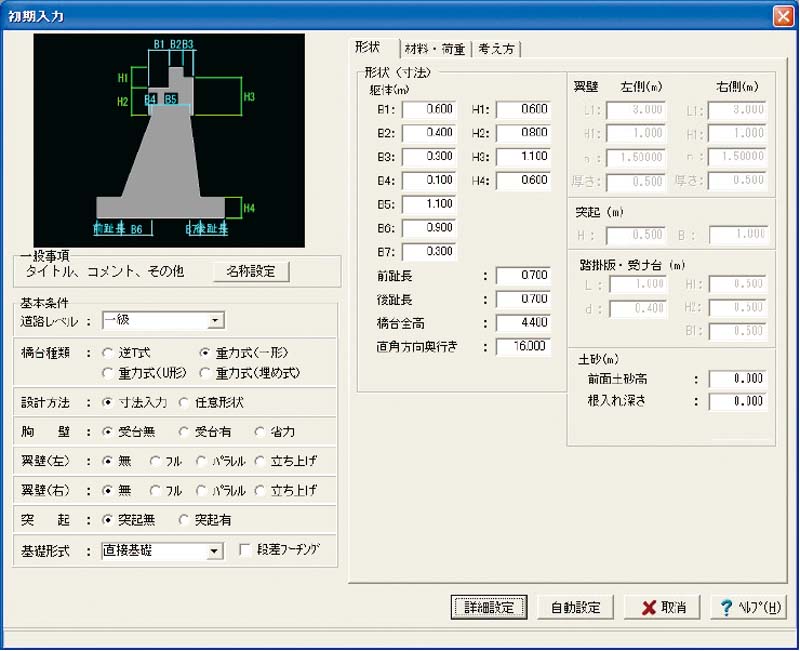The height and width of the screenshot is (651, 800).
Task: Select 任意形状 design method
Action: pyautogui.click(x=184, y=403)
